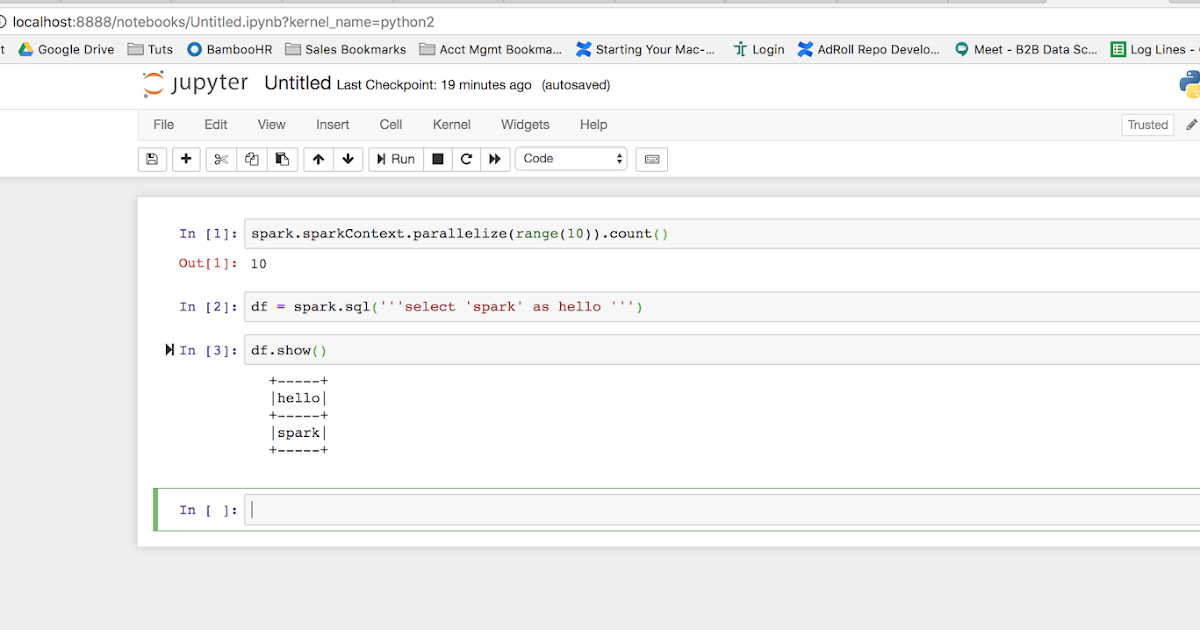
Task: Select the parallelize code cell In [1]
Action: pos(722,234)
